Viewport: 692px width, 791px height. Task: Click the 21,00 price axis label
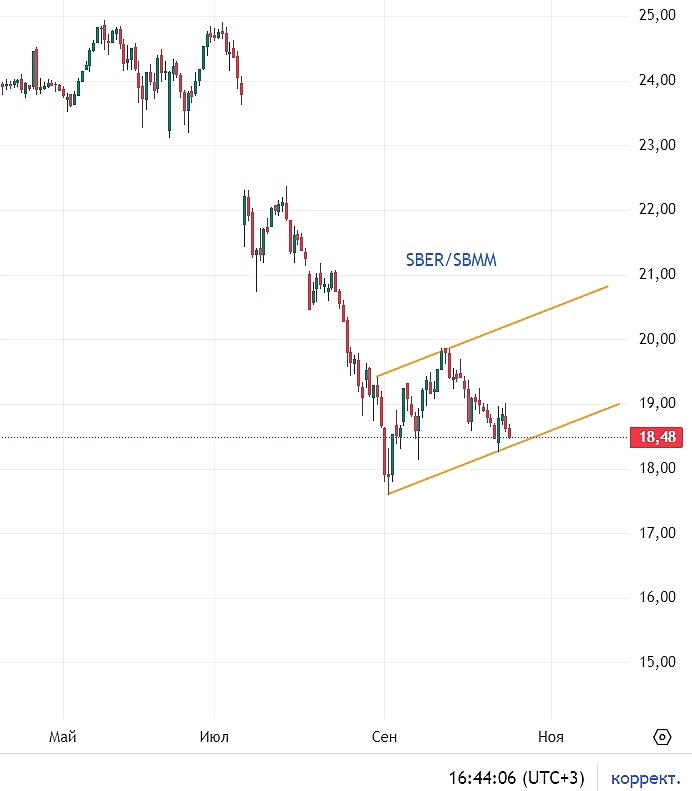pos(657,274)
